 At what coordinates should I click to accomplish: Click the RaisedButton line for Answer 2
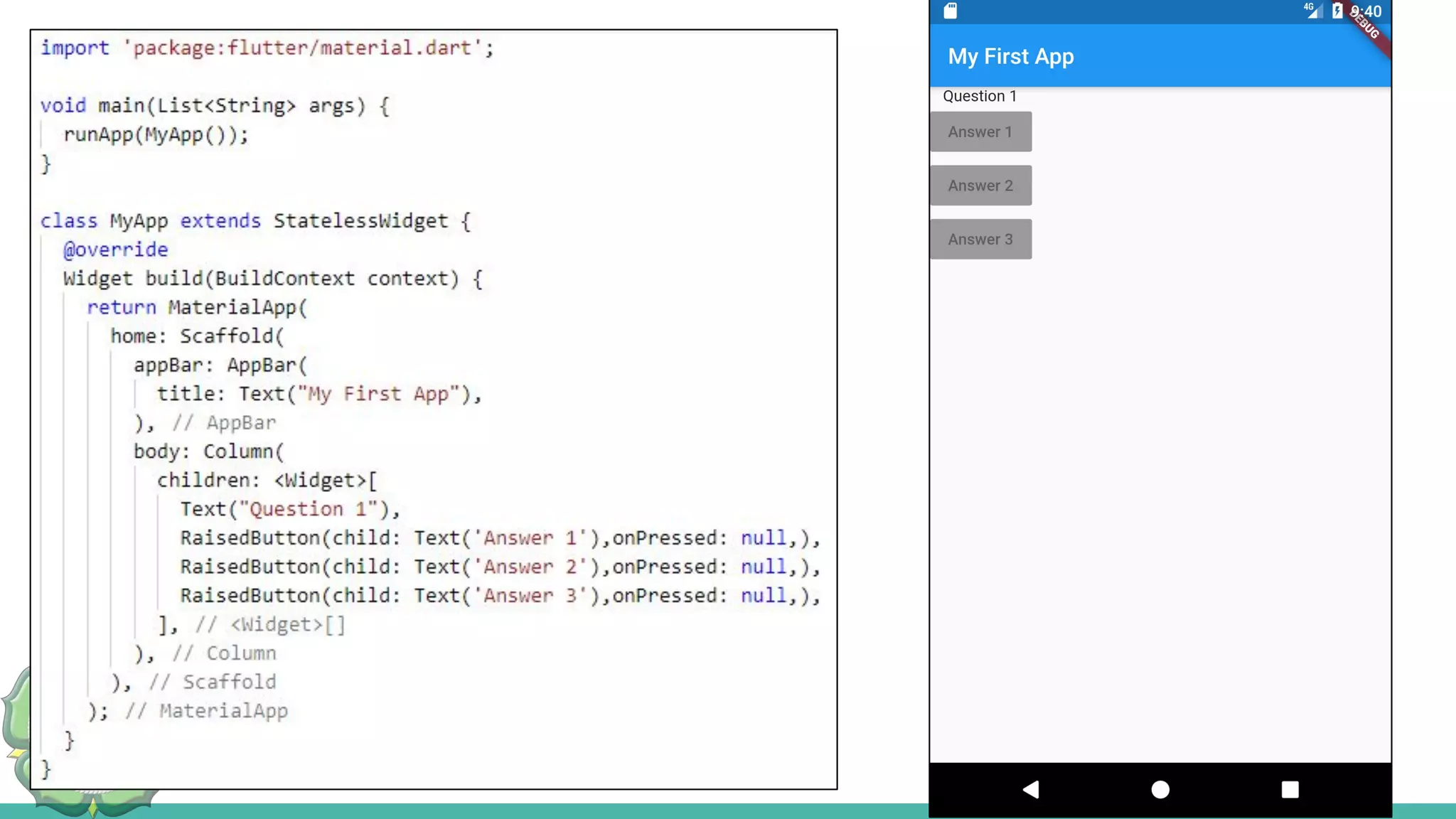500,567
